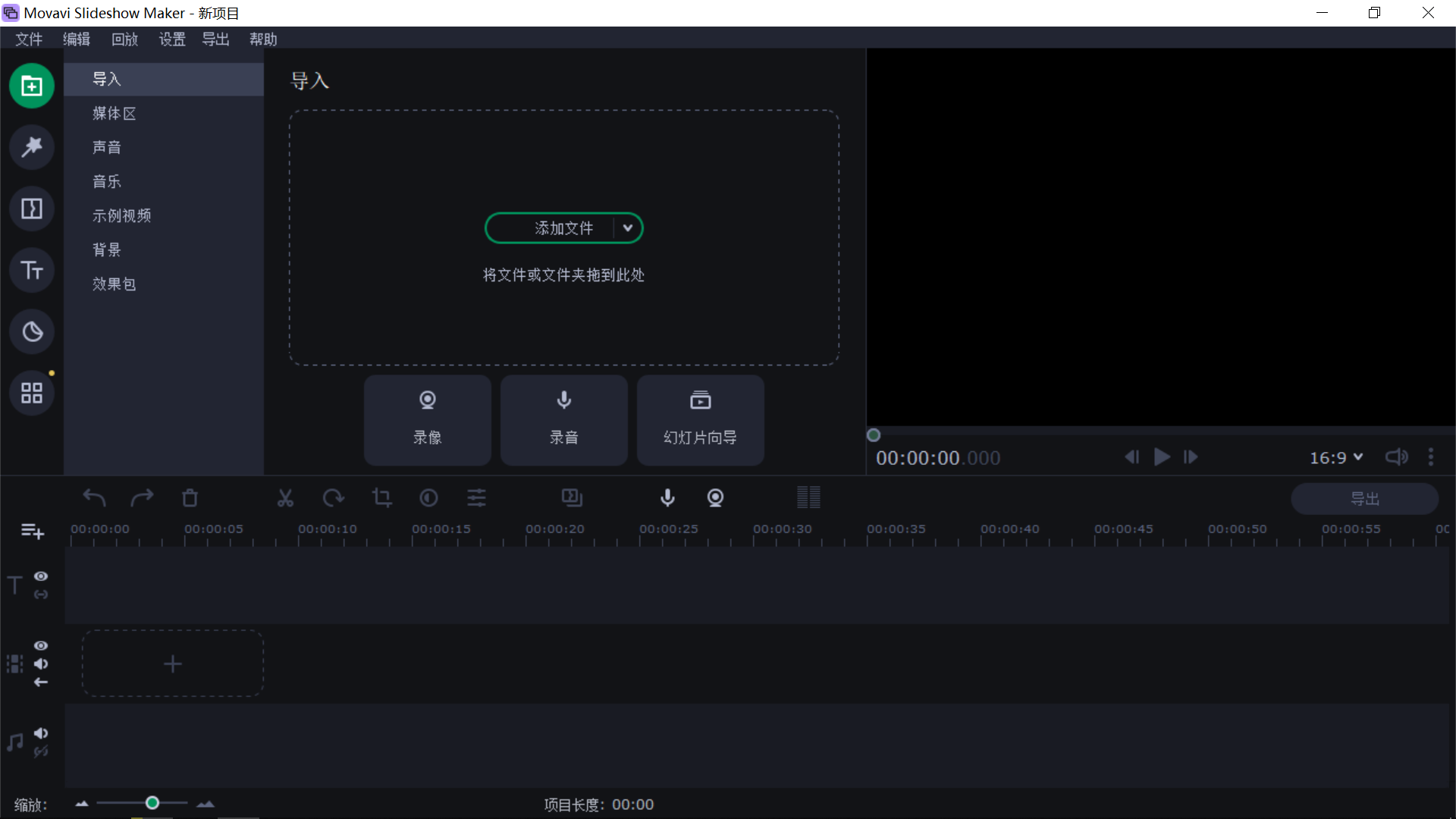The height and width of the screenshot is (819, 1456).
Task: Click the 录音 record audio button
Action: 564,419
